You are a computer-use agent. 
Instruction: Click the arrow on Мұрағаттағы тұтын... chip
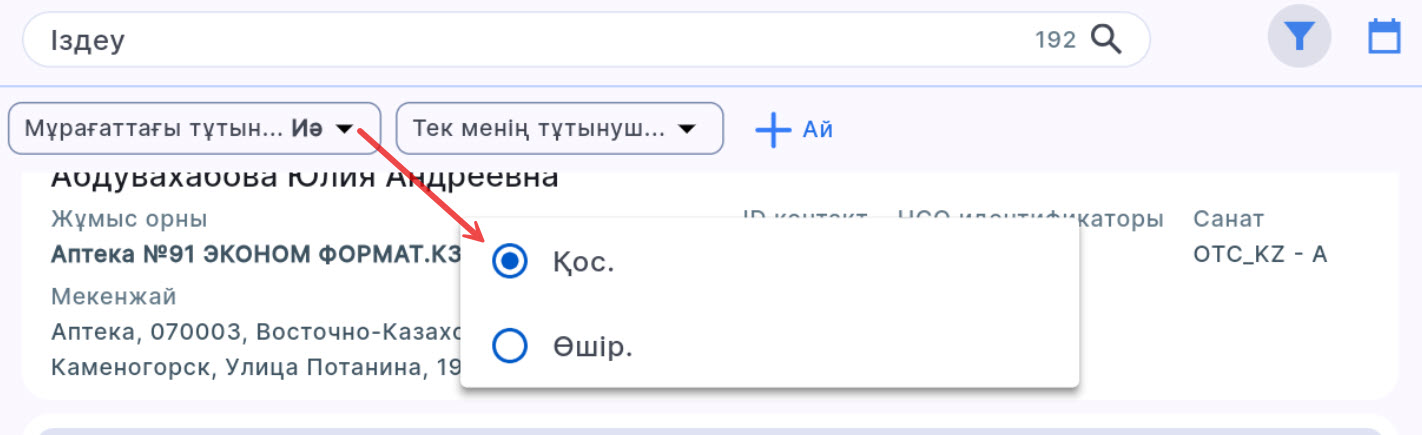[344, 129]
